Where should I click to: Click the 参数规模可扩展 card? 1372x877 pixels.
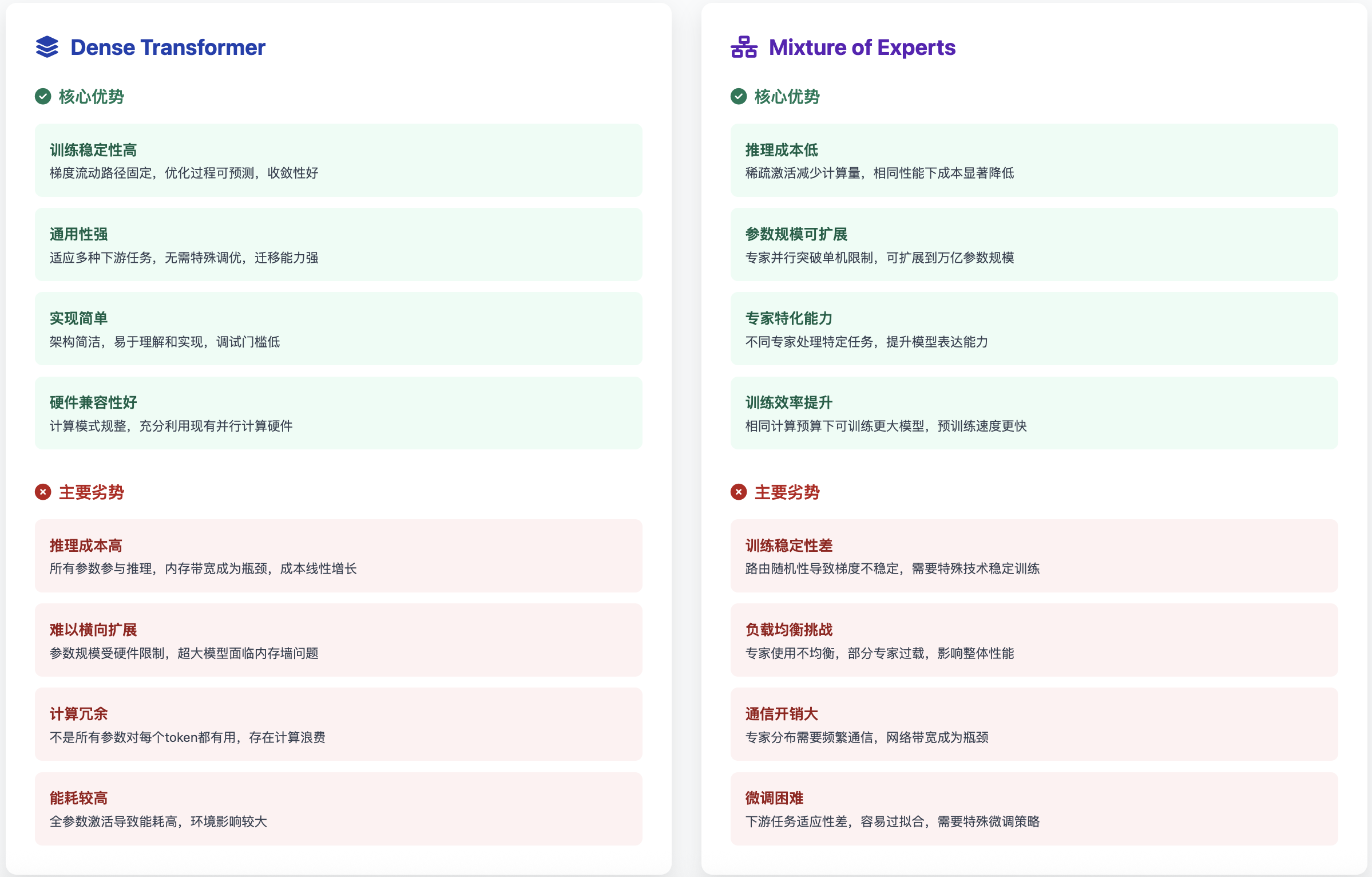pyautogui.click(x=1034, y=244)
